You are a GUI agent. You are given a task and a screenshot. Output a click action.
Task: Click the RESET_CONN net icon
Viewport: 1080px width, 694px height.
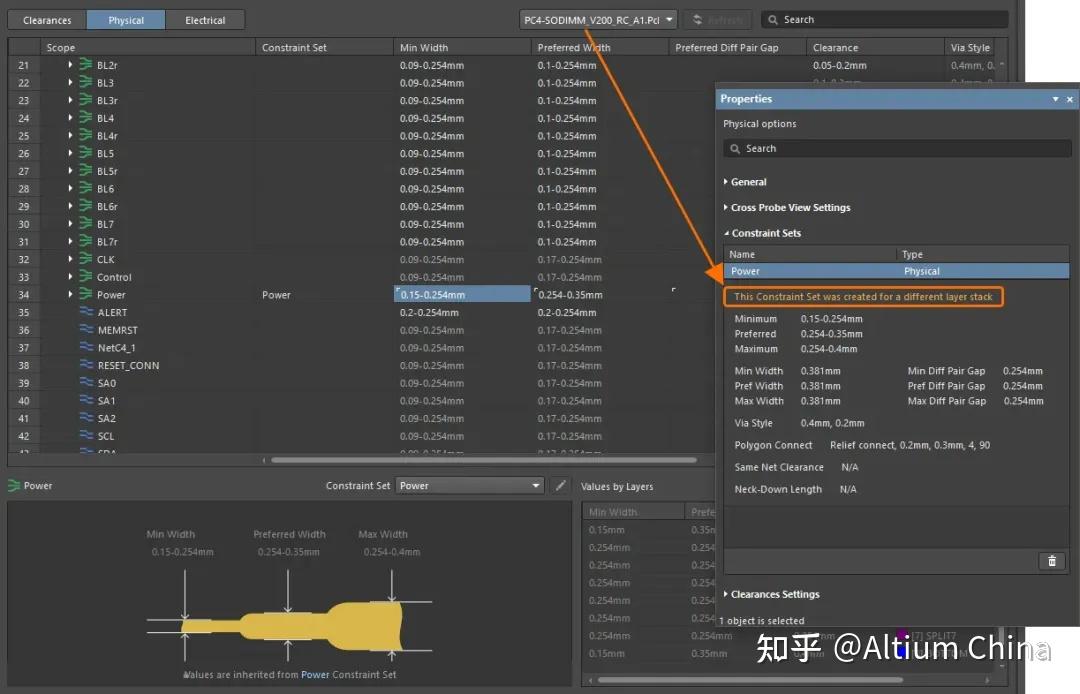coord(86,365)
